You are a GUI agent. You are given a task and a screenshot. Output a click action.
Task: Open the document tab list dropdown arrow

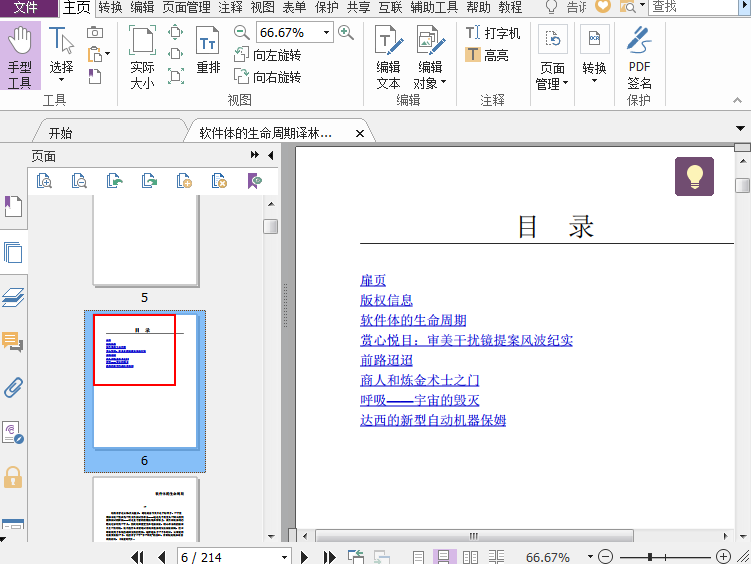pyautogui.click(x=740, y=128)
